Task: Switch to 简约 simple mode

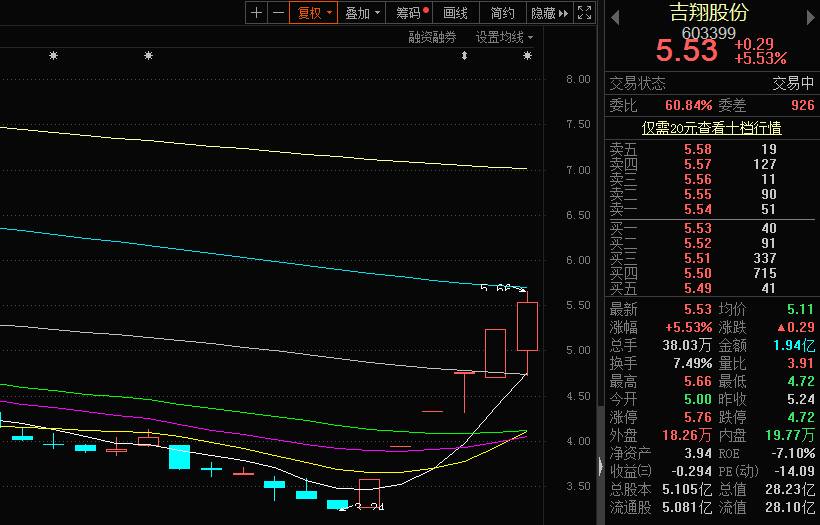Action: pos(503,13)
